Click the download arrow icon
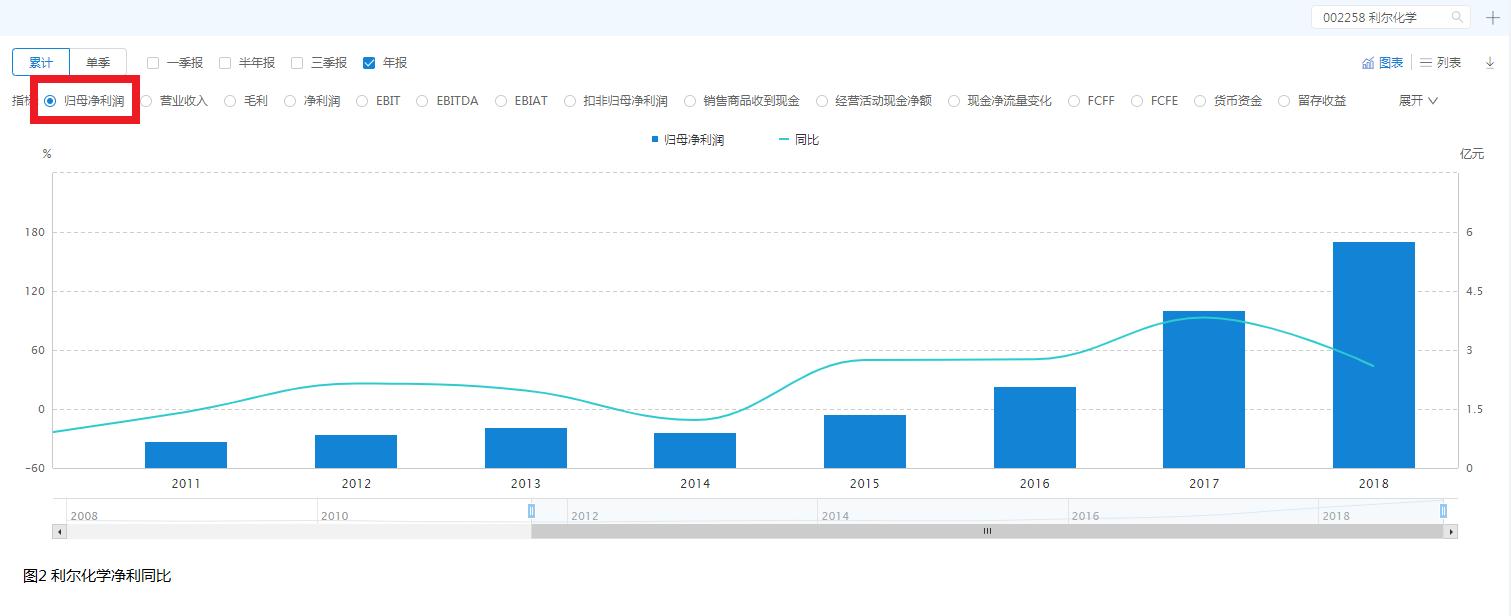The image size is (1511, 616). coord(1489,63)
